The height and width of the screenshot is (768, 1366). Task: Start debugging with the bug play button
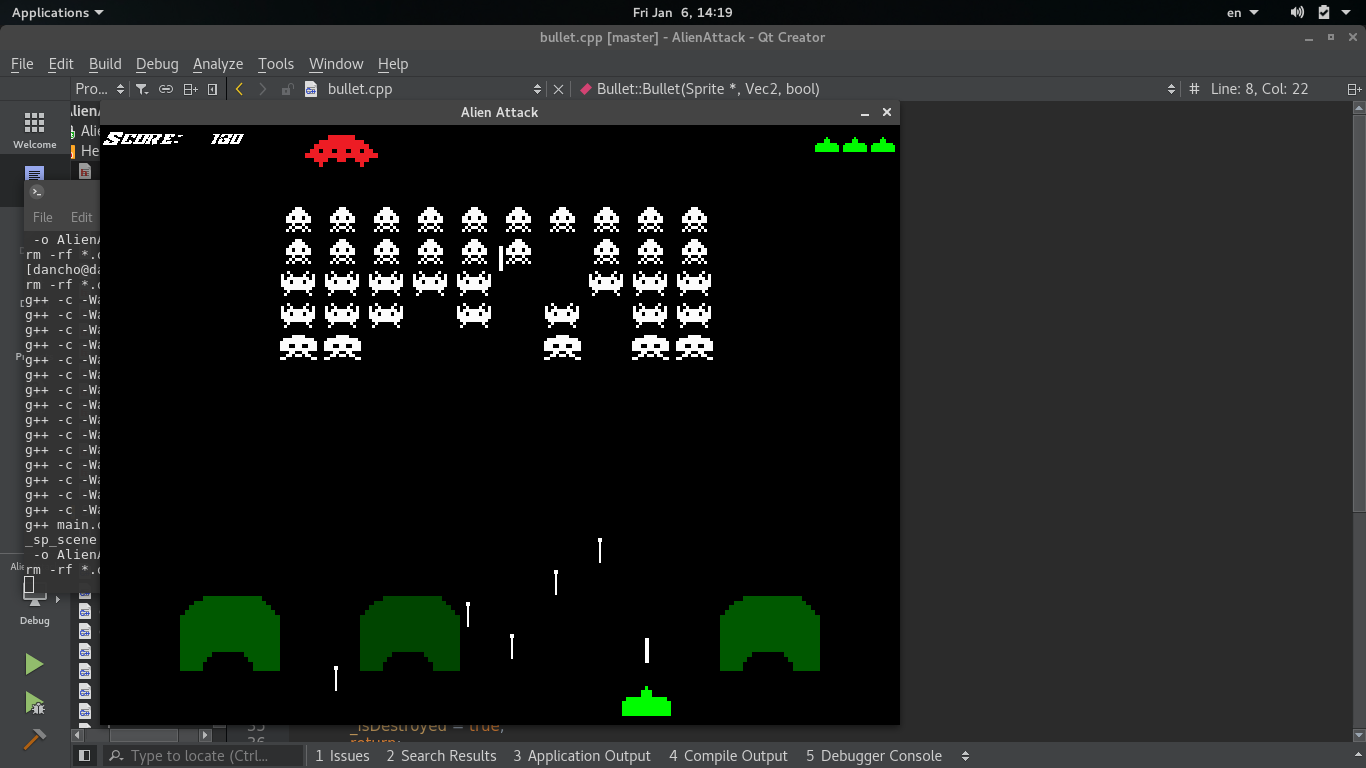click(x=34, y=703)
